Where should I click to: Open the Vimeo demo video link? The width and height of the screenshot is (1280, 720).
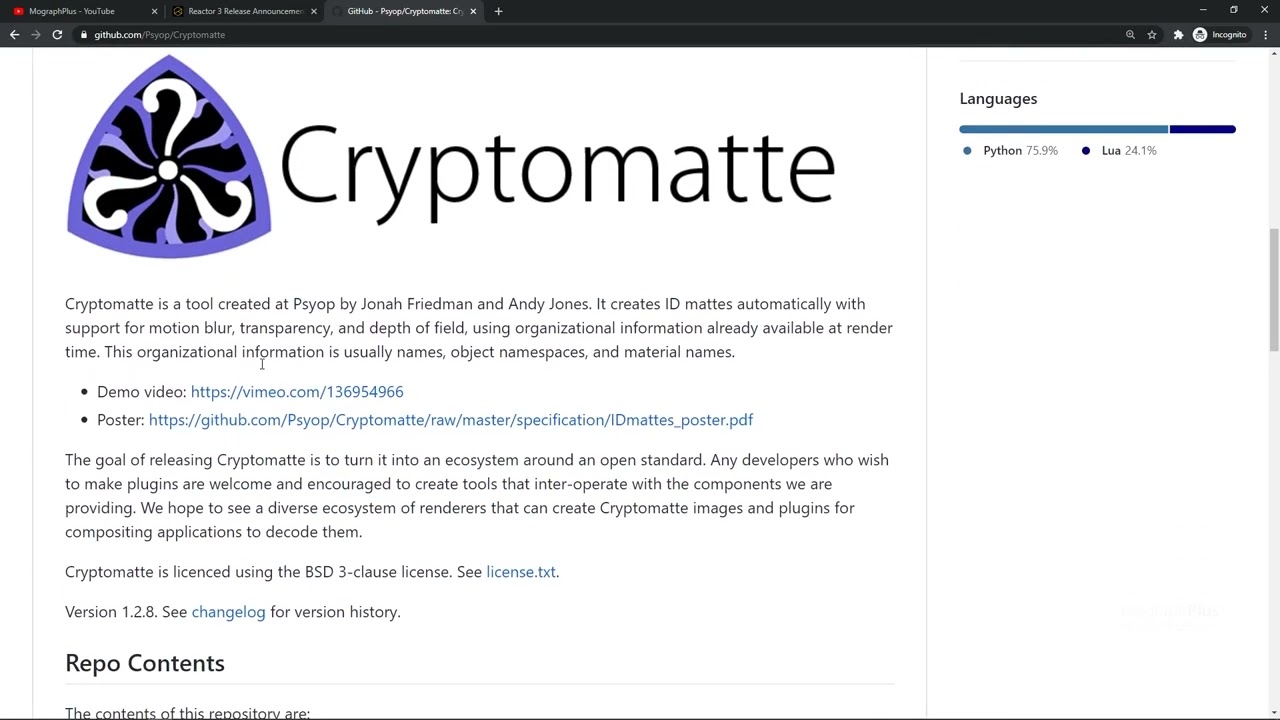coord(297,392)
